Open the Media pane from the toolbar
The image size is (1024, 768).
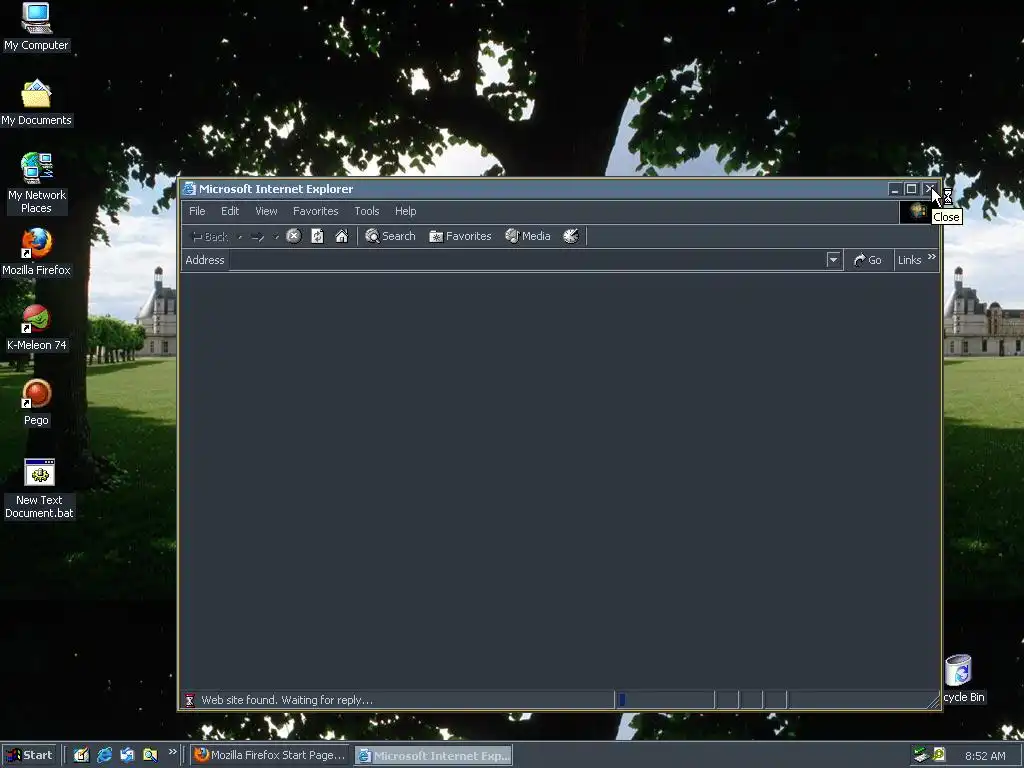tap(528, 236)
